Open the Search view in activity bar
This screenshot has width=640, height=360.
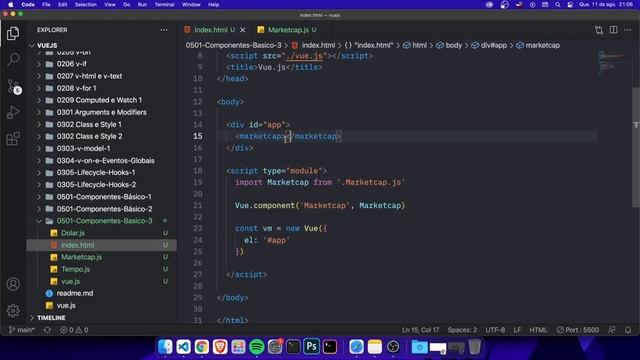tap(13, 59)
